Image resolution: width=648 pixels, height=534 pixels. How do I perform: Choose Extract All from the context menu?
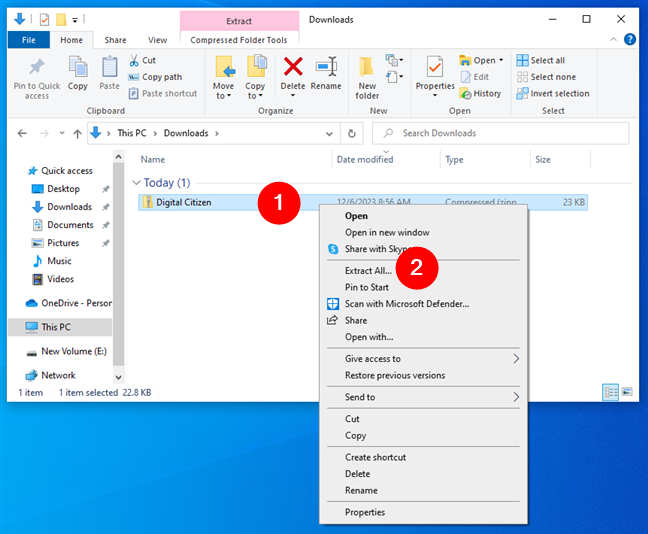(x=368, y=270)
